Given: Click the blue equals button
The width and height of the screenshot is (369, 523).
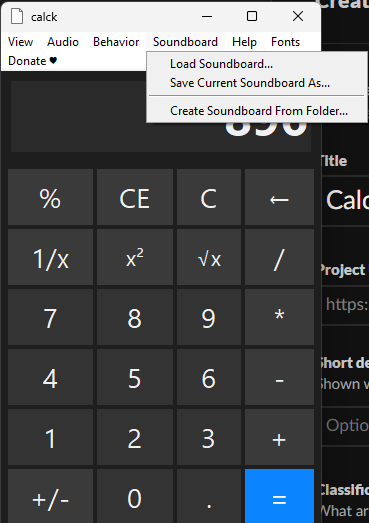Looking at the screenshot, I should click(279, 496).
